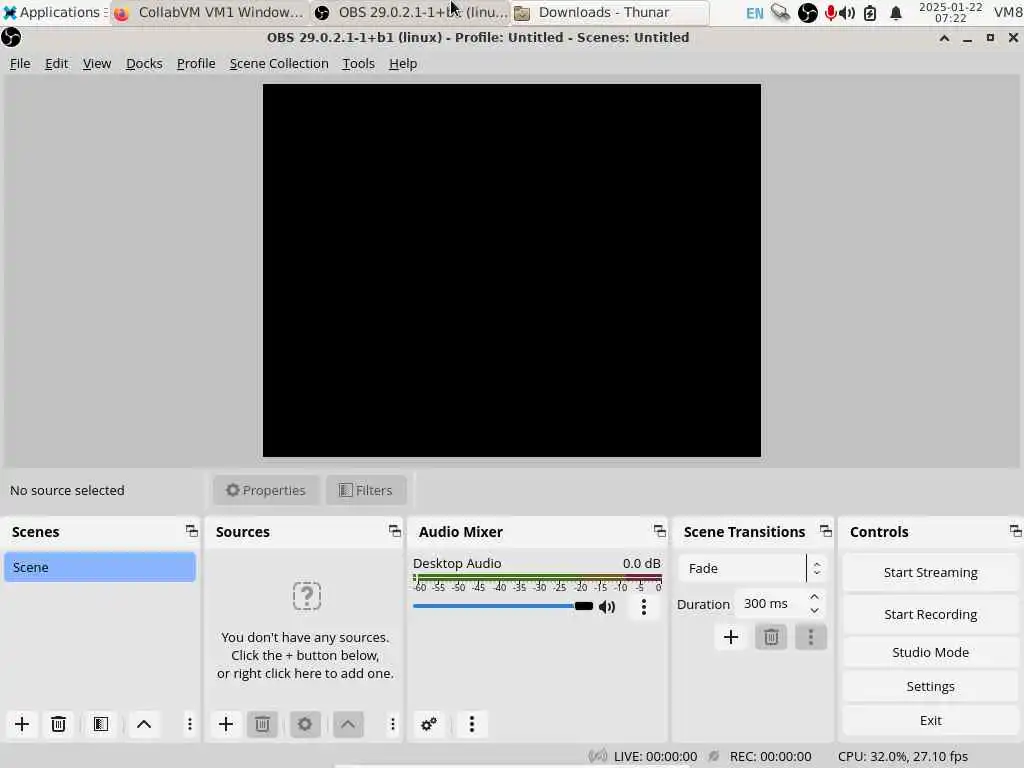
Task: Remove selected scene with trash icon
Action: (58, 724)
